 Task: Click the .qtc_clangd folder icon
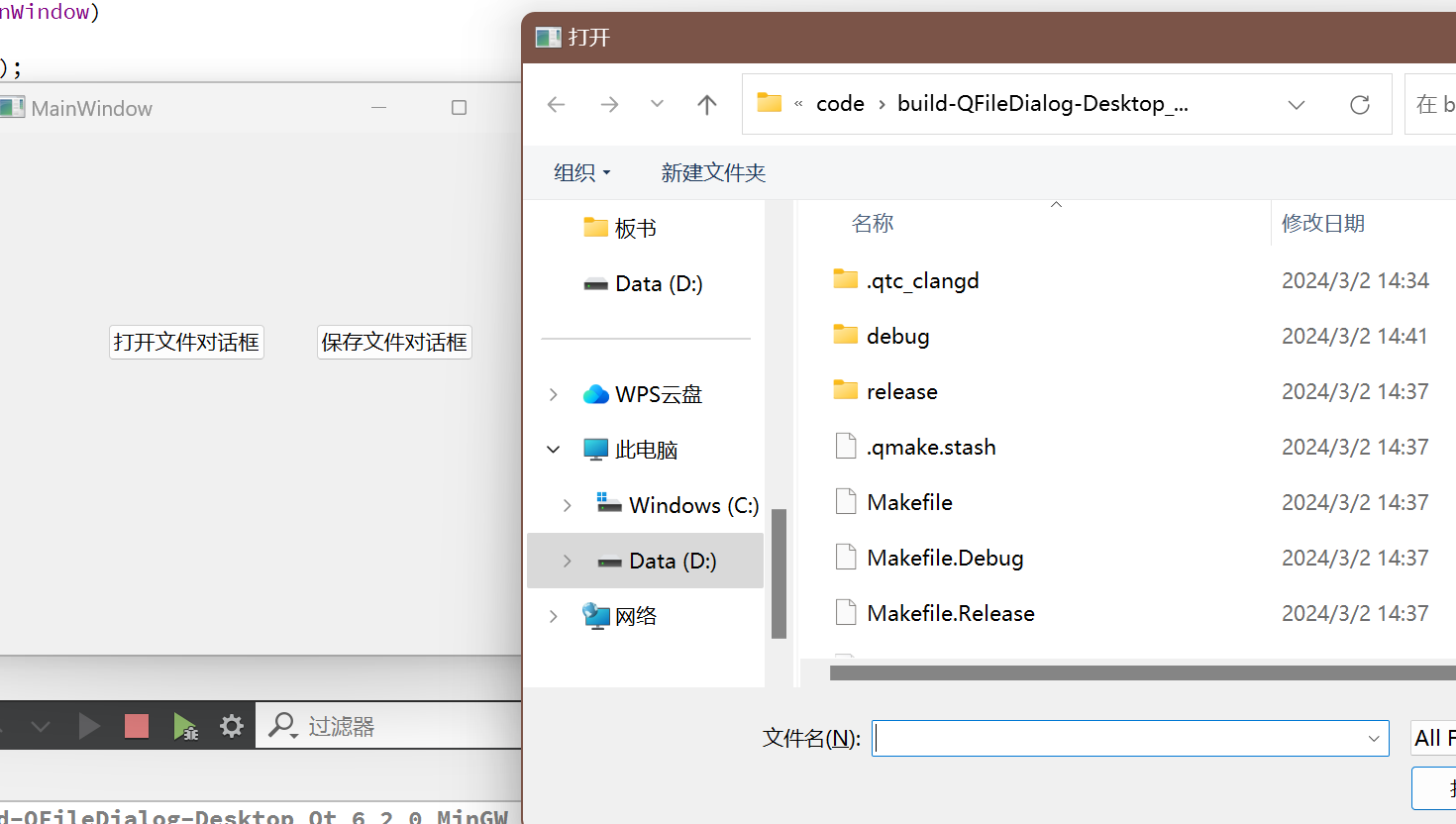[846, 279]
